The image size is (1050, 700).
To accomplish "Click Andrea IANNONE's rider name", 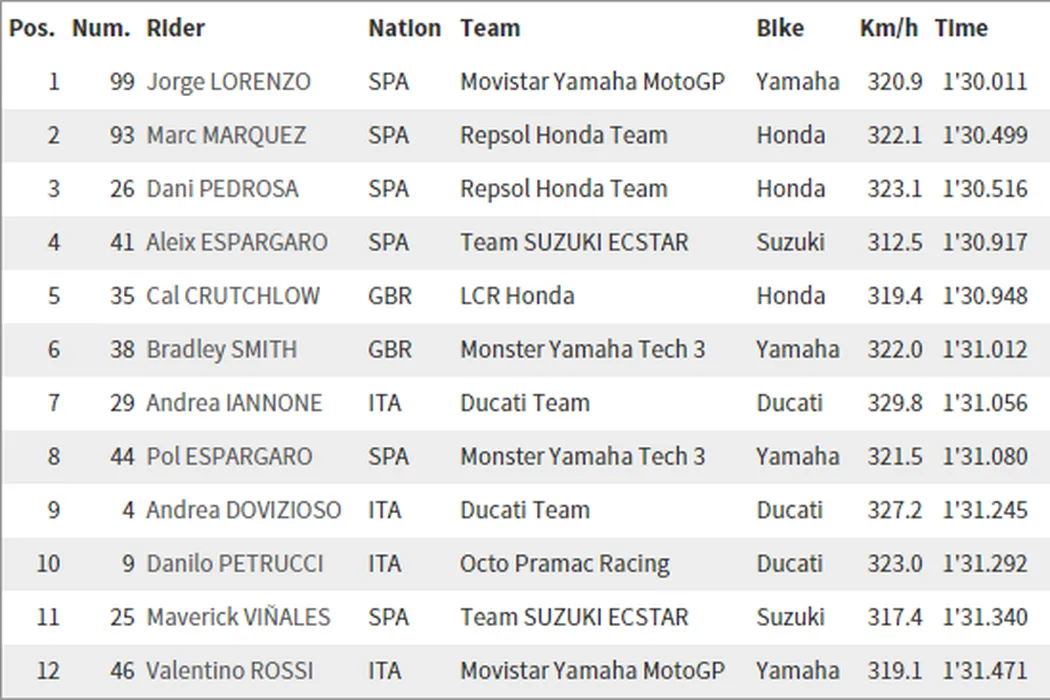I will [234, 403].
